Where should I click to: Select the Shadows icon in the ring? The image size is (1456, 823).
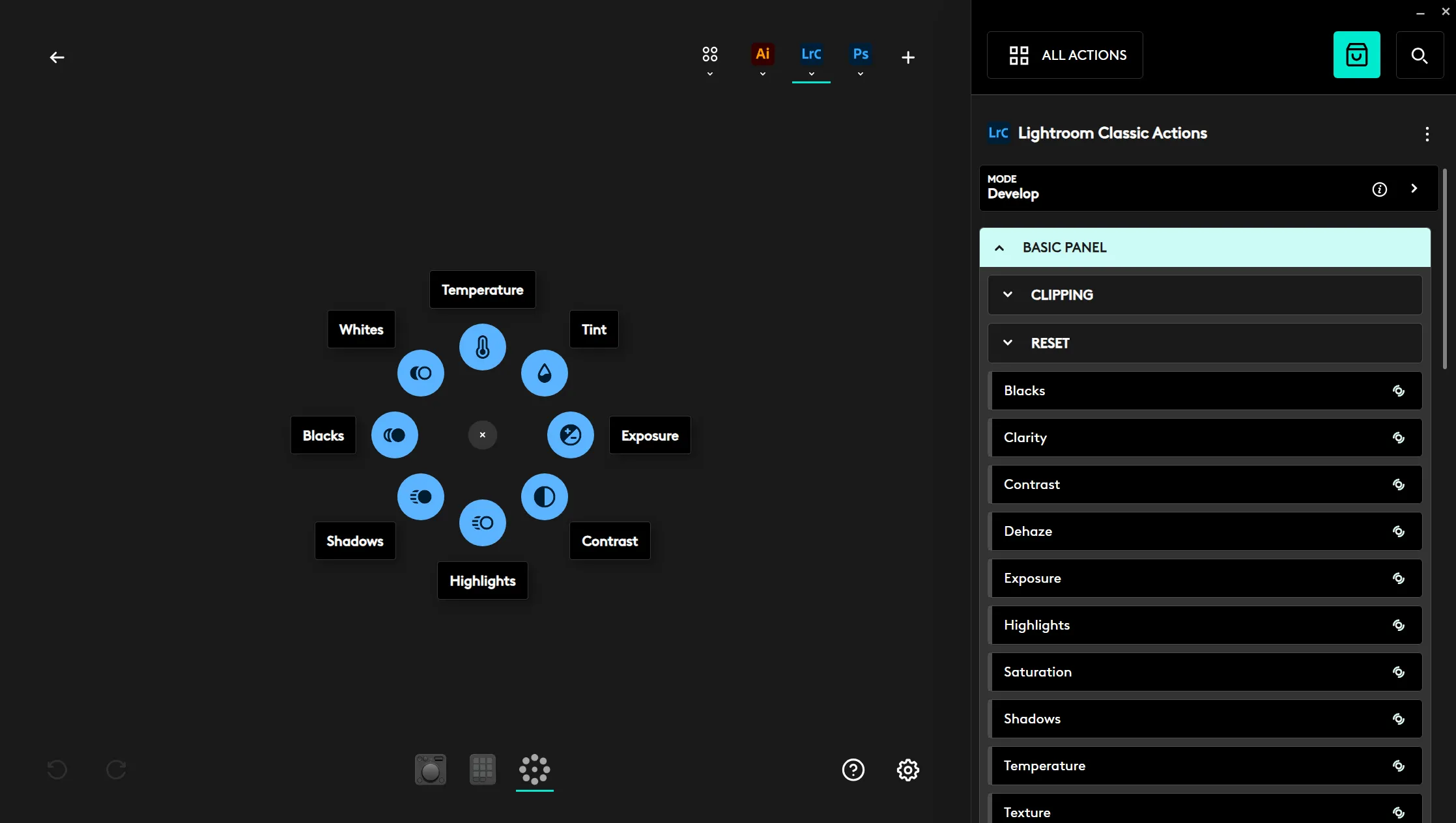(420, 497)
